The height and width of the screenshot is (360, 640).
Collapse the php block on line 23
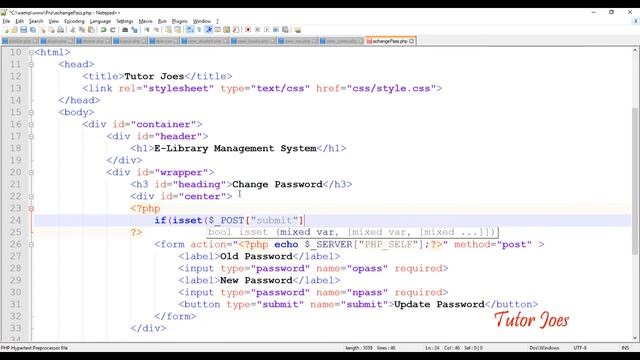(31, 209)
